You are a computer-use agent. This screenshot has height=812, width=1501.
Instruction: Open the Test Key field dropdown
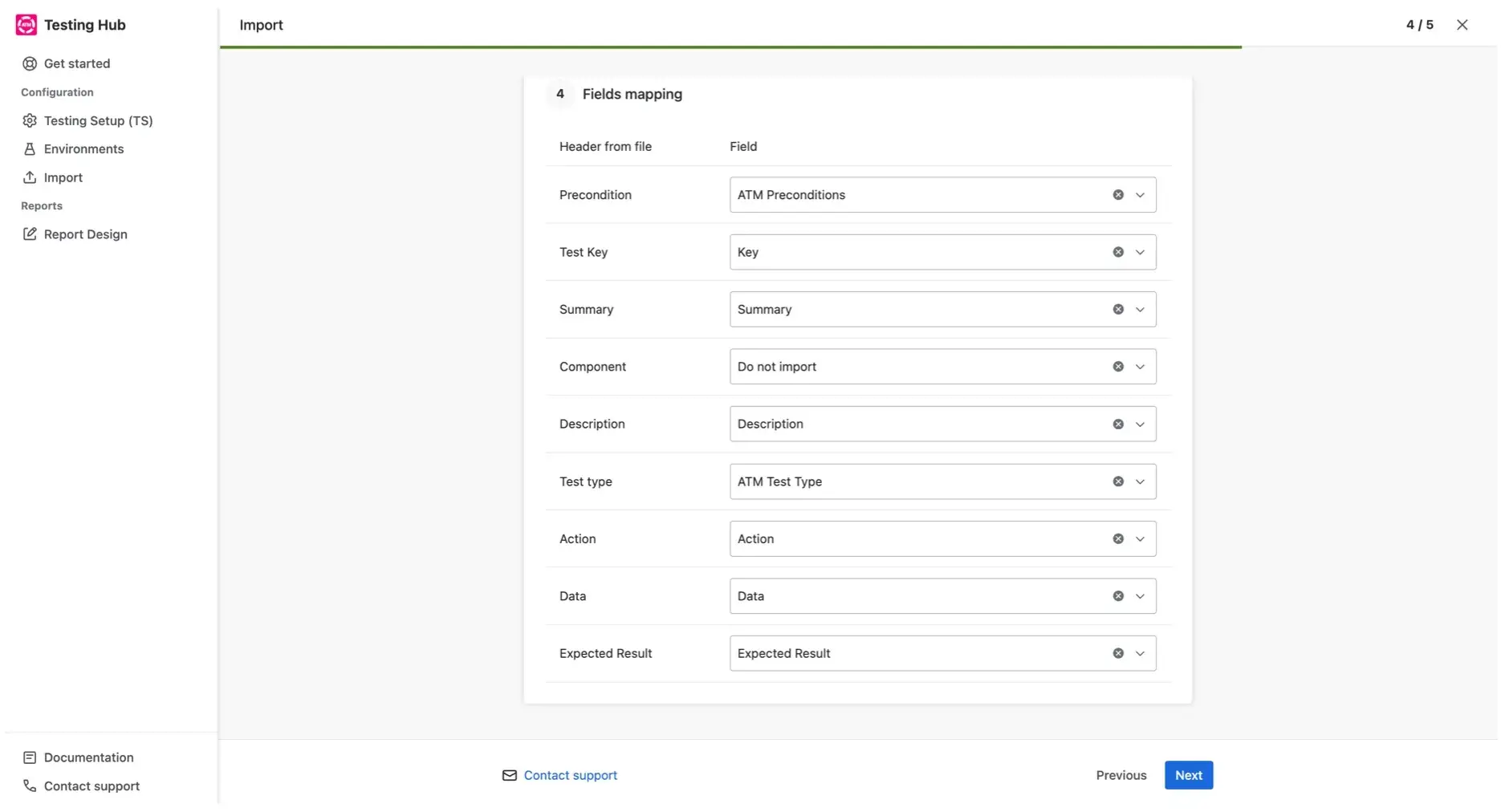click(1139, 252)
